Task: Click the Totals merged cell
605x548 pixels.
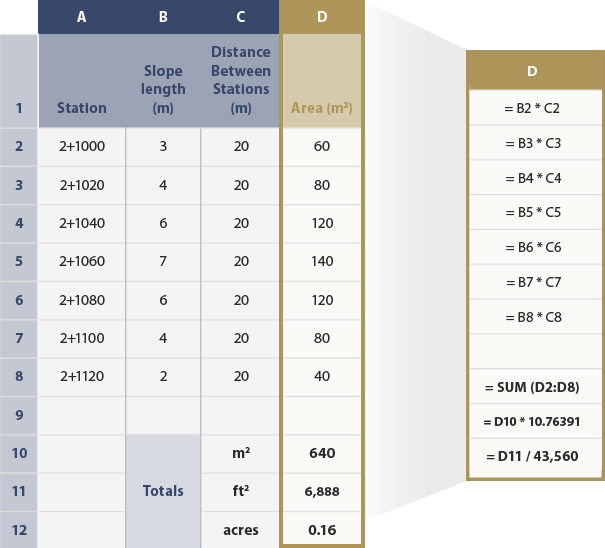Action: coord(163,491)
